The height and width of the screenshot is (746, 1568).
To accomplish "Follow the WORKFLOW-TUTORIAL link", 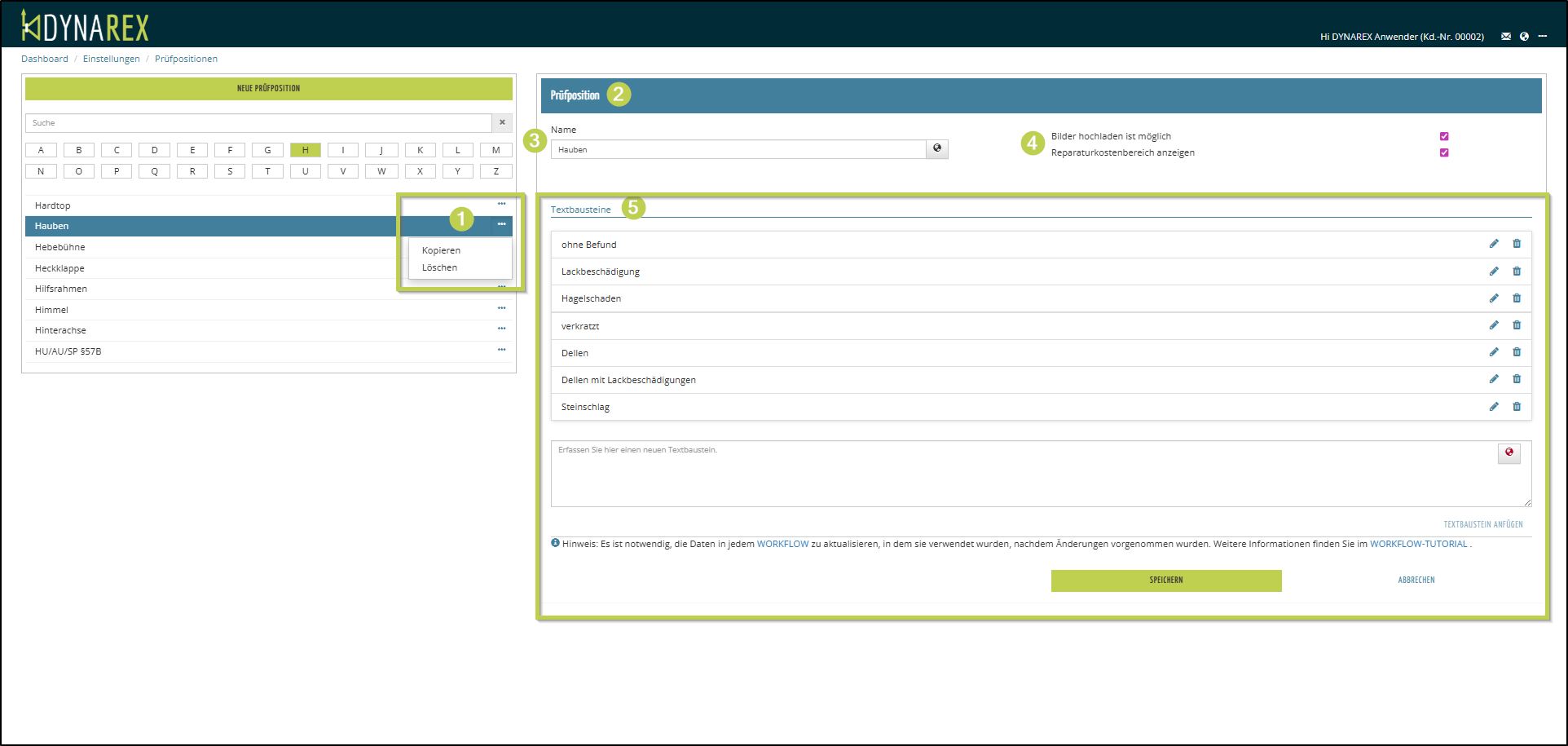I will click(x=1418, y=544).
